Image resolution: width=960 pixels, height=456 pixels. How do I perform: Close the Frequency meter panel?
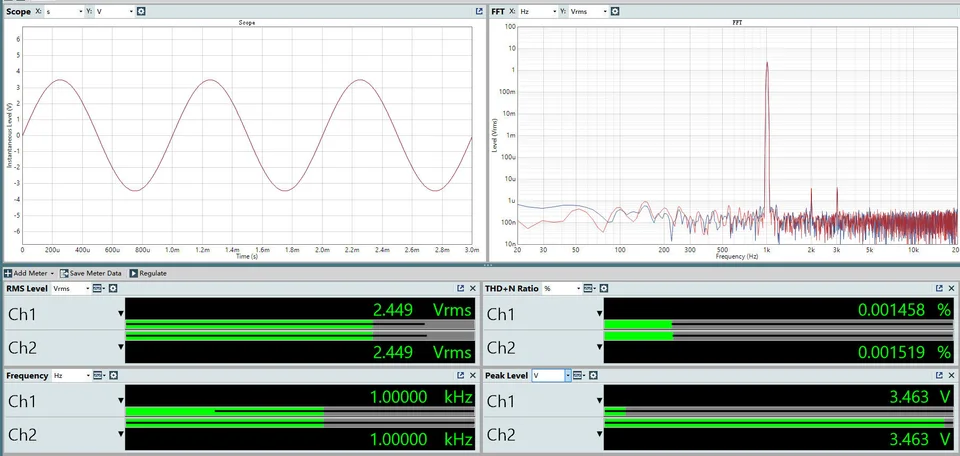click(473, 375)
